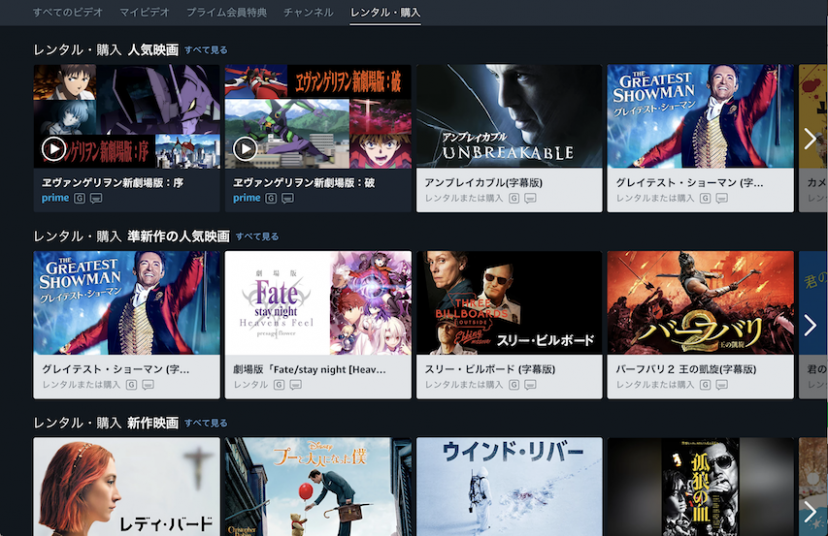828x536 pixels.
Task: Open レディ・バード movie thumbnail
Action: [x=127, y=486]
